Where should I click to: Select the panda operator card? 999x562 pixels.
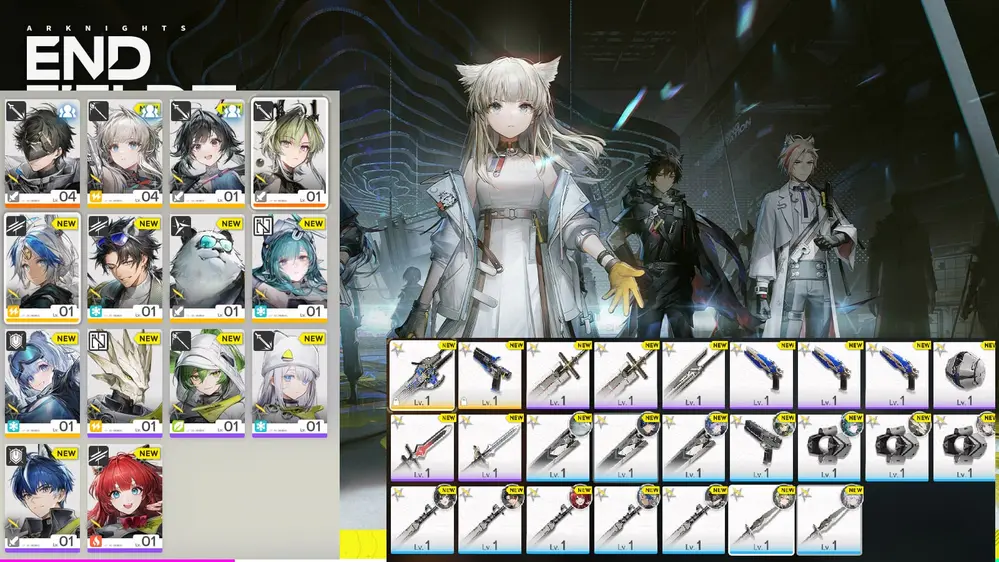click(206, 266)
